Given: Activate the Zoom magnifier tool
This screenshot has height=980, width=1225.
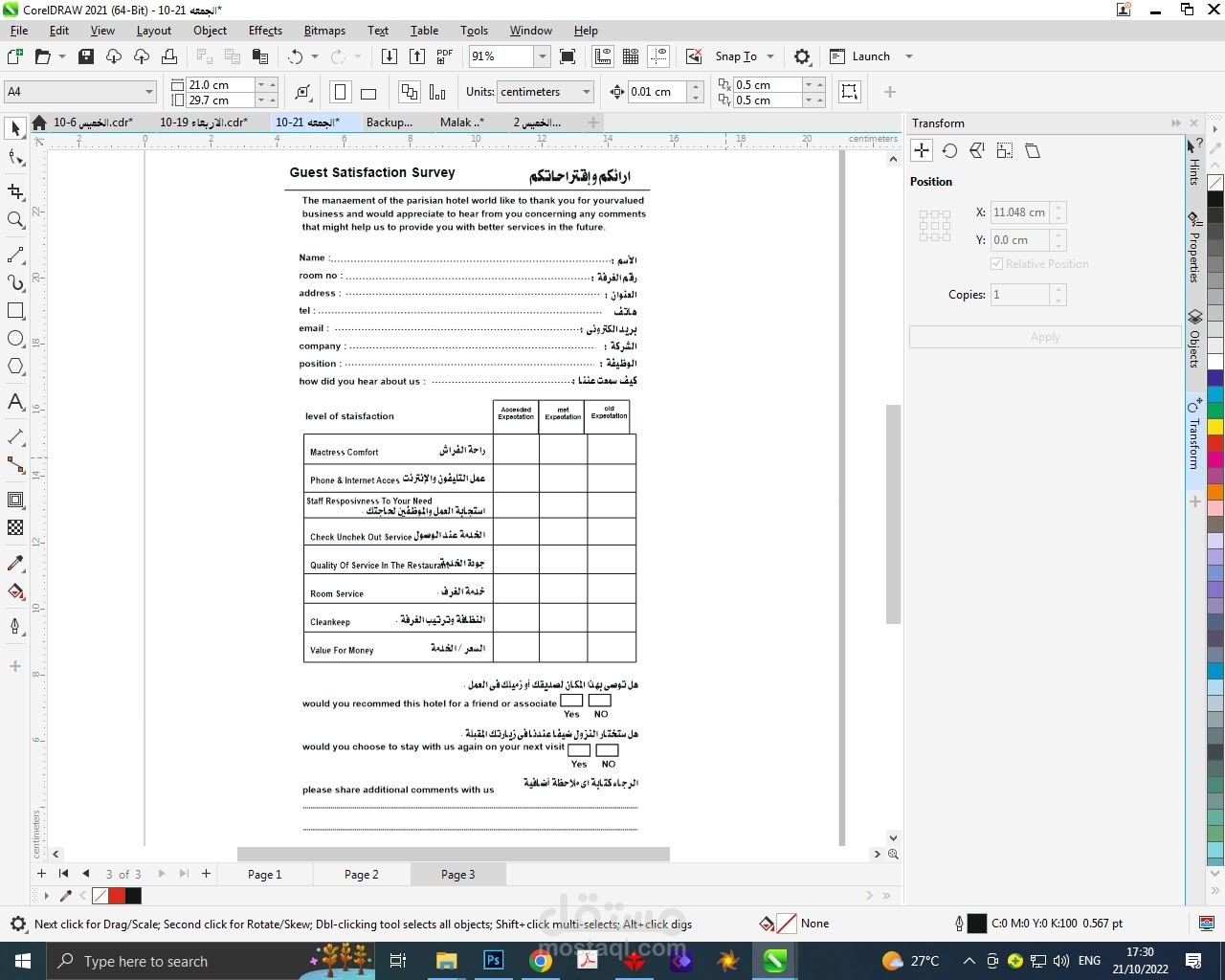Looking at the screenshot, I should pos(15,220).
